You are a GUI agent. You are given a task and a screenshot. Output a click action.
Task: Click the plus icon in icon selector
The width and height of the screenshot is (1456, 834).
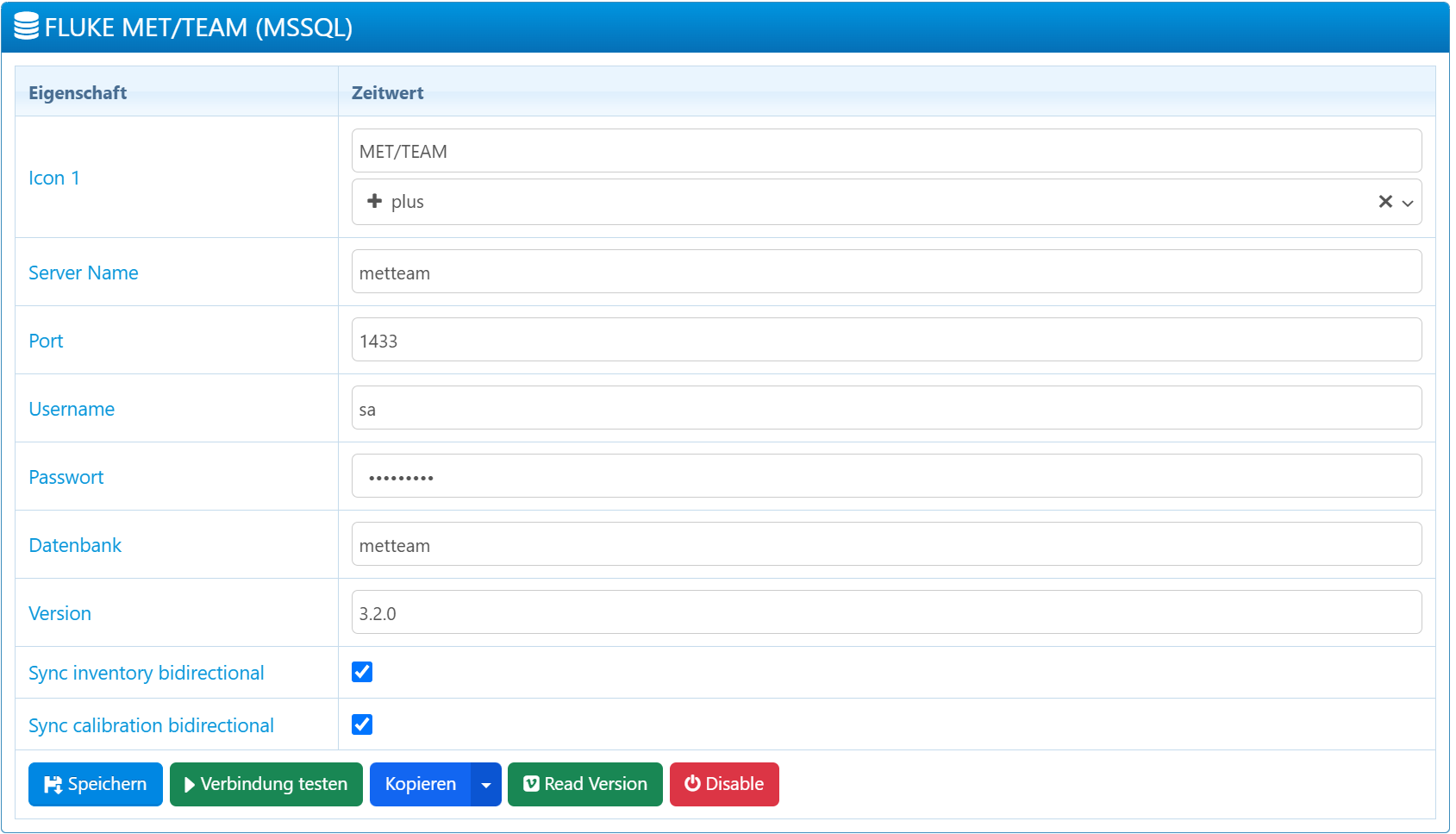(374, 201)
